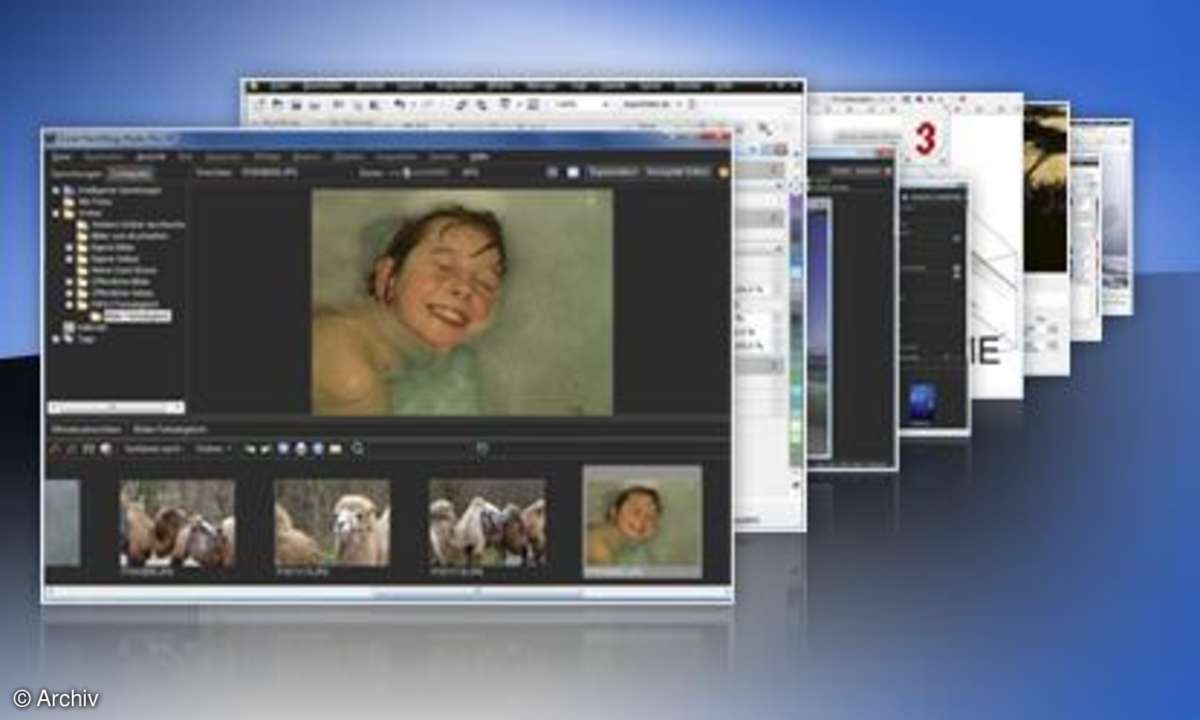Click the first rotate icon in the organizer toolbar

[x=250, y=450]
